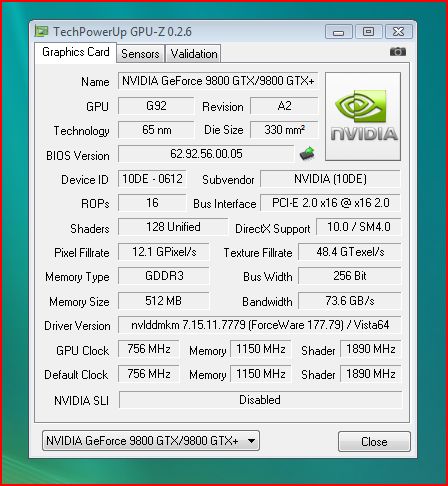Image resolution: width=448 pixels, height=486 pixels.
Task: Open the Validation tab
Action: pyautogui.click(x=194, y=54)
